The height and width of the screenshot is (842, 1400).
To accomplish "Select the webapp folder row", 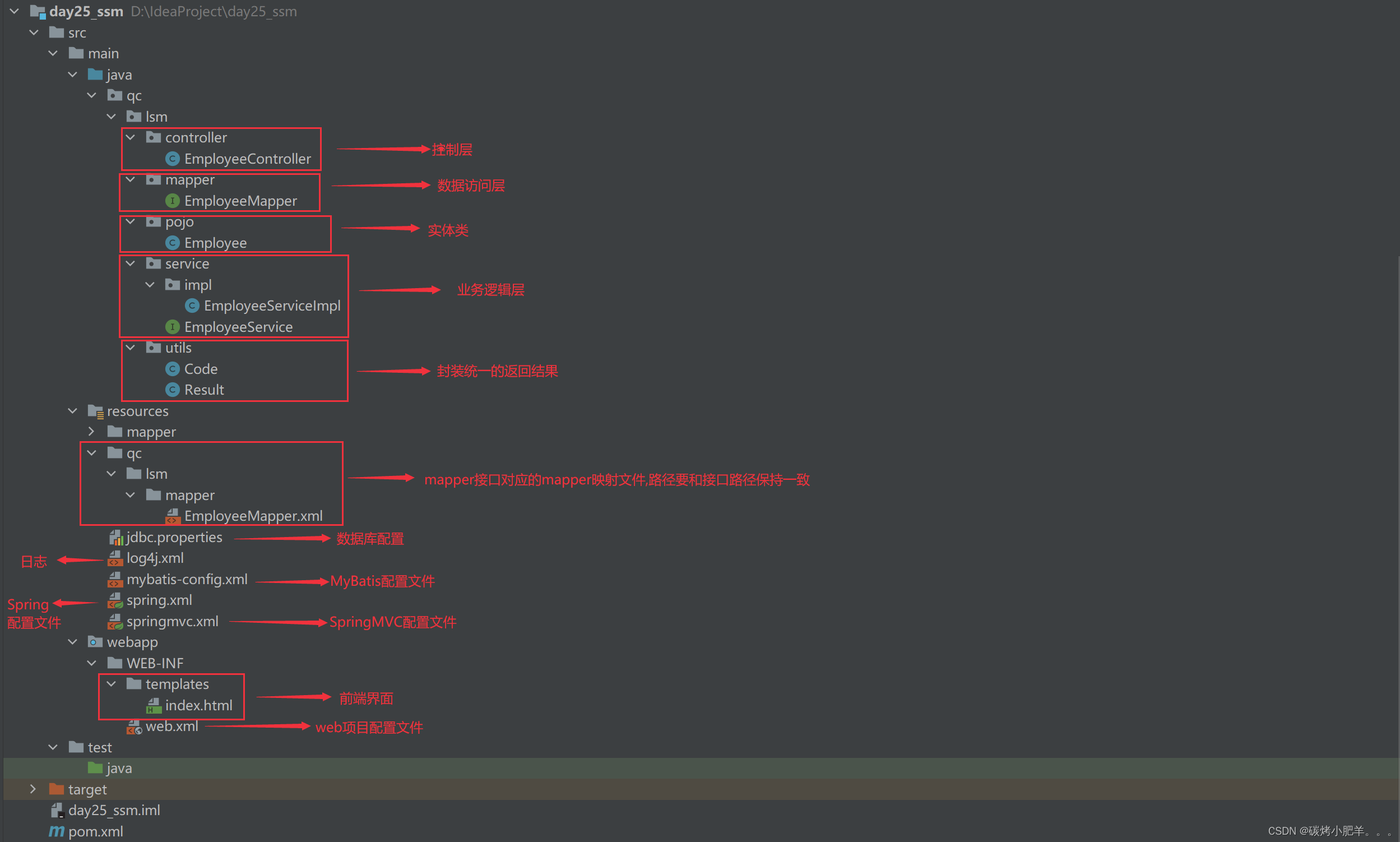I will click(132, 642).
